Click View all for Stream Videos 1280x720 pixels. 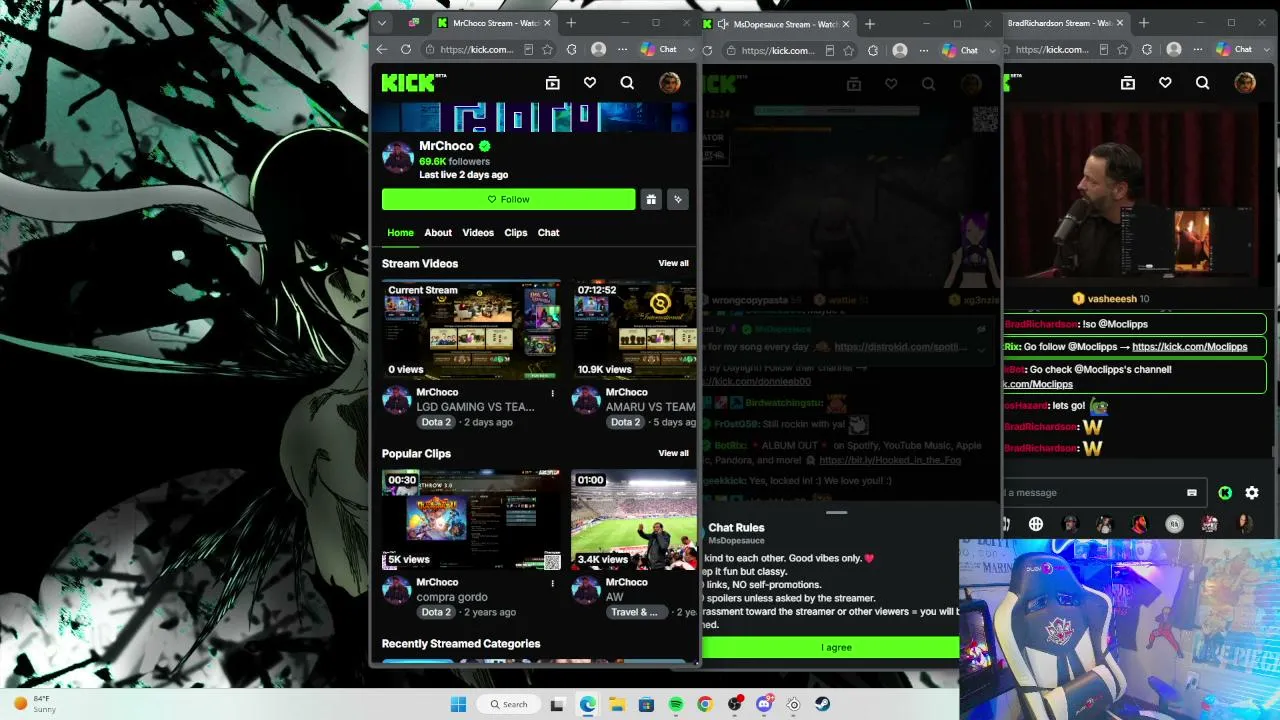tap(673, 263)
